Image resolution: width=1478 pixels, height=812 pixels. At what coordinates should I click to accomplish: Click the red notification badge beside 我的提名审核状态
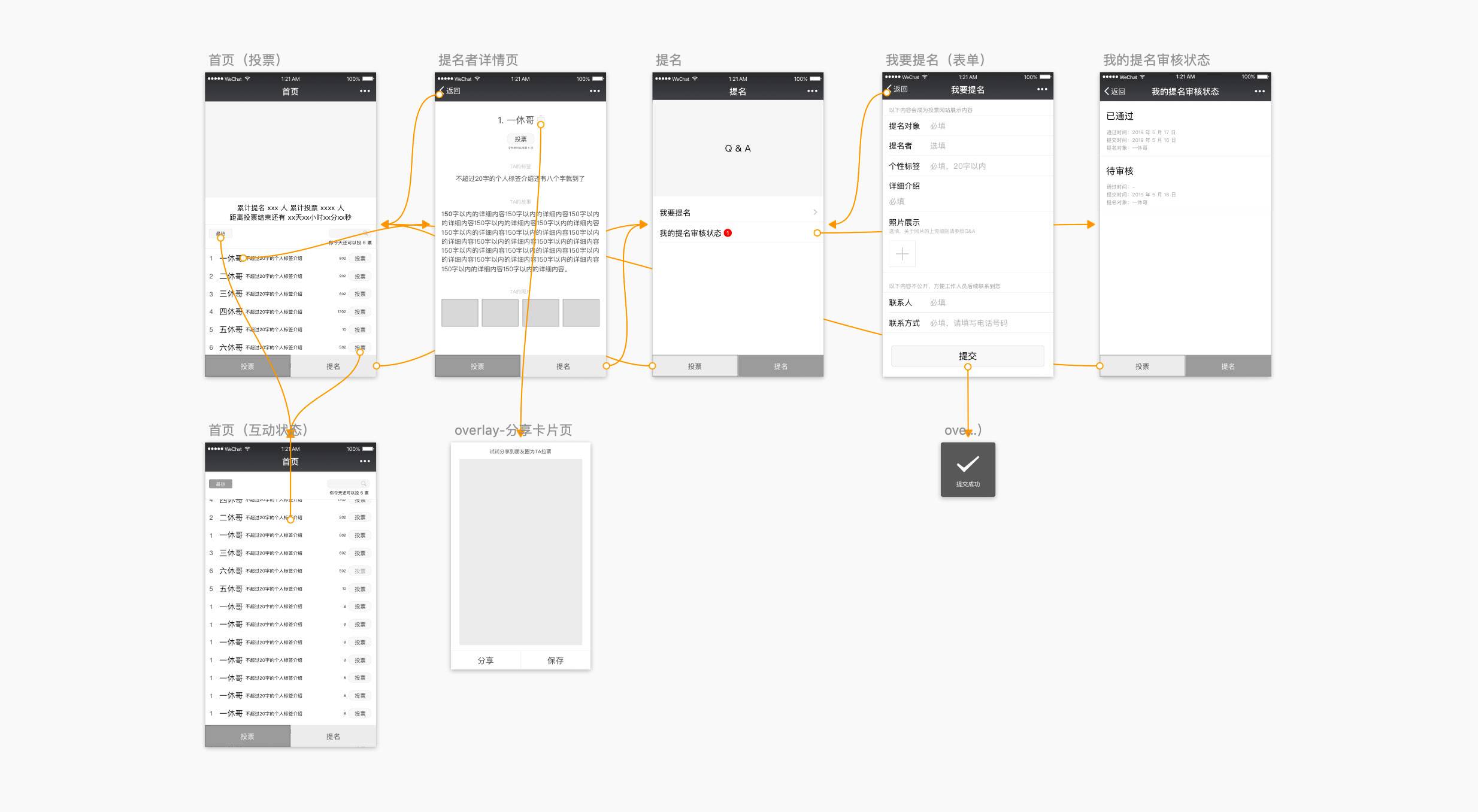point(728,233)
